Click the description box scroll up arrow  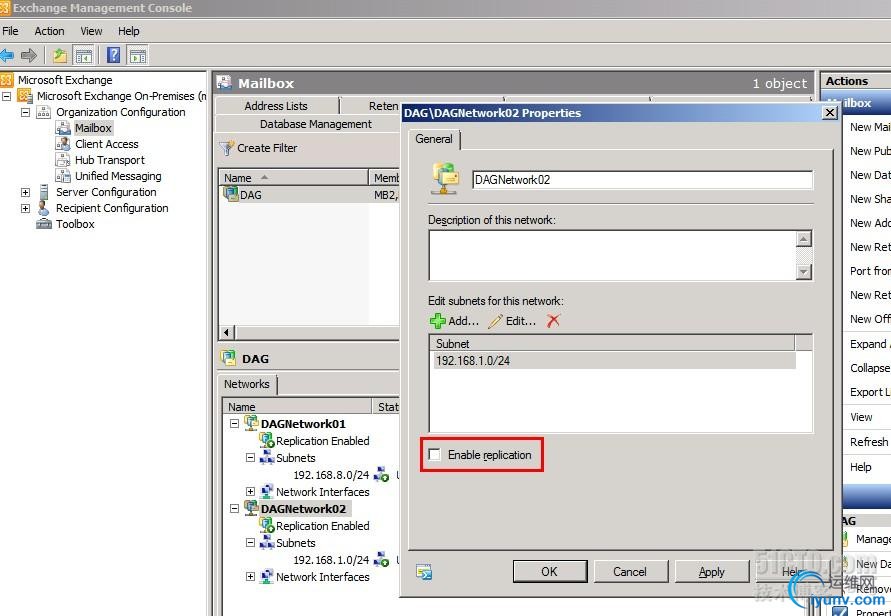click(803, 239)
